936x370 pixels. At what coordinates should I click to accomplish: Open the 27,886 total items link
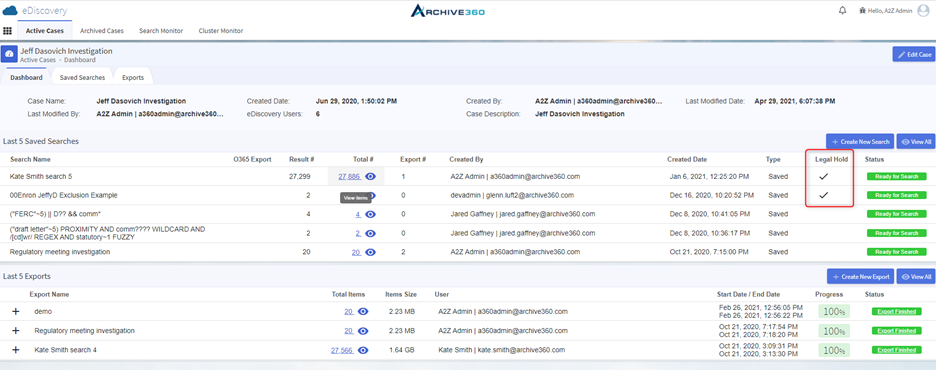[x=350, y=177]
